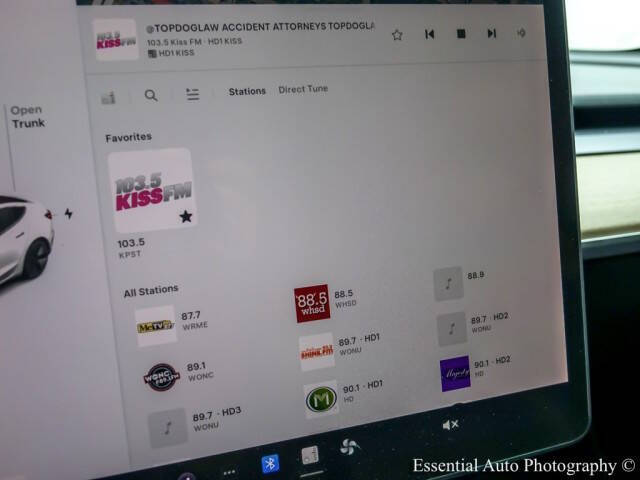Select the 90.1 HD1 station
Viewport: 640px width, 480px height.
click(322, 399)
